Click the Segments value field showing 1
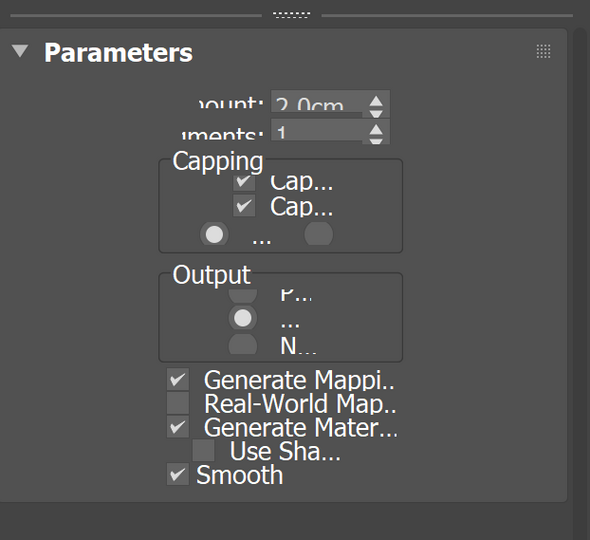 (316, 130)
